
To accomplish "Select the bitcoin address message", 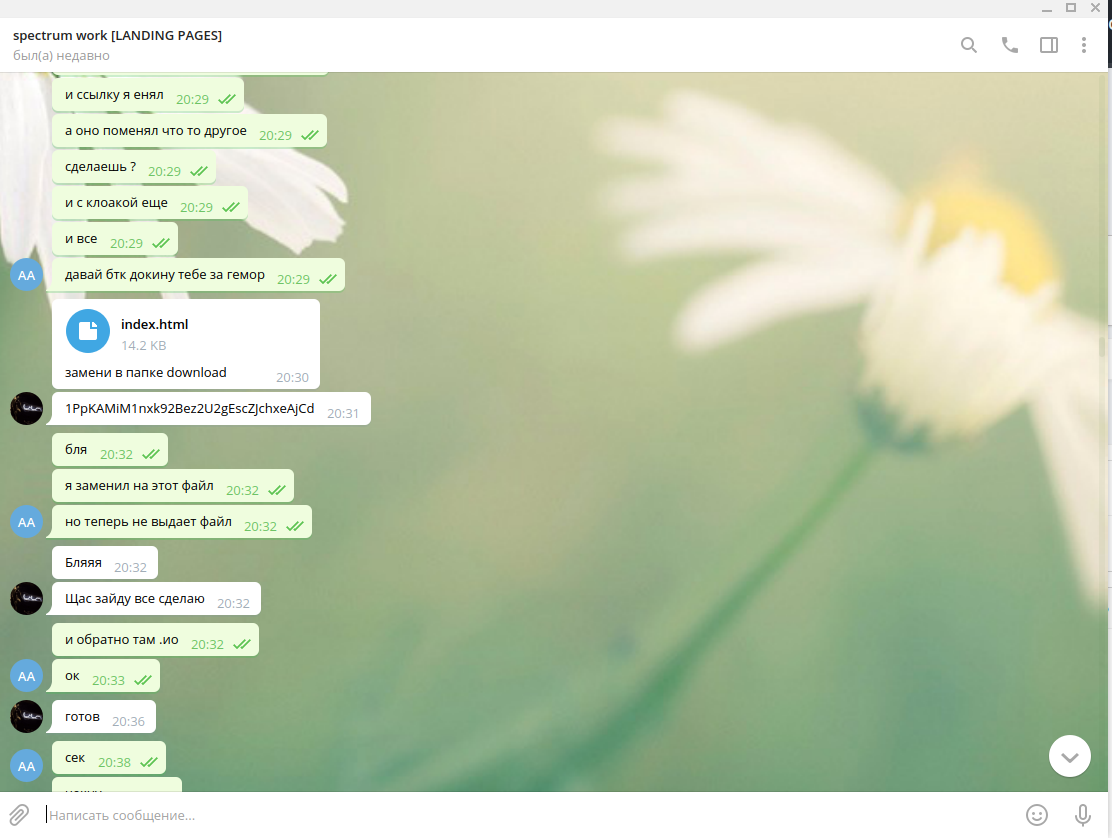I will (x=211, y=409).
